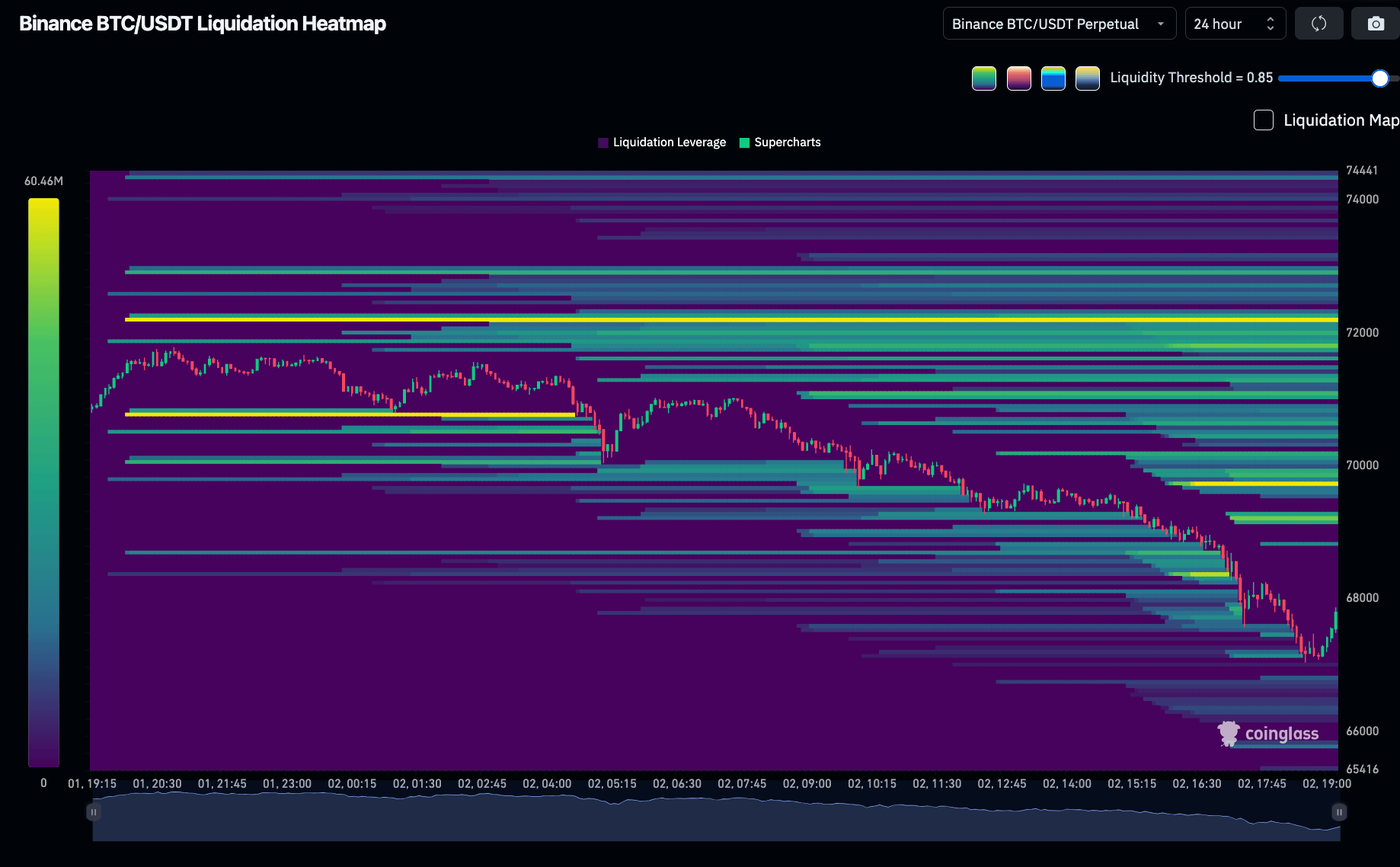
Task: Click the time range overview minimap
Action: pyautogui.click(x=716, y=817)
